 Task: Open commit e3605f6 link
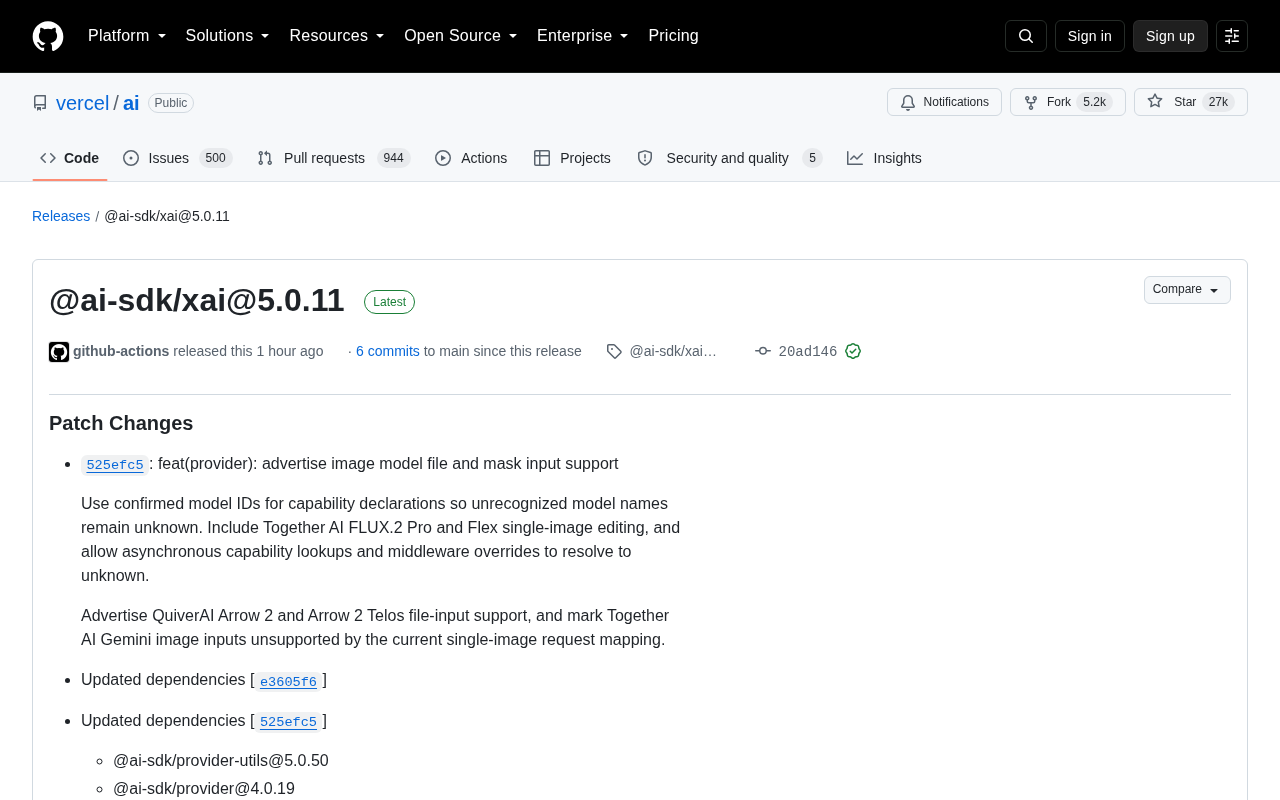click(288, 681)
